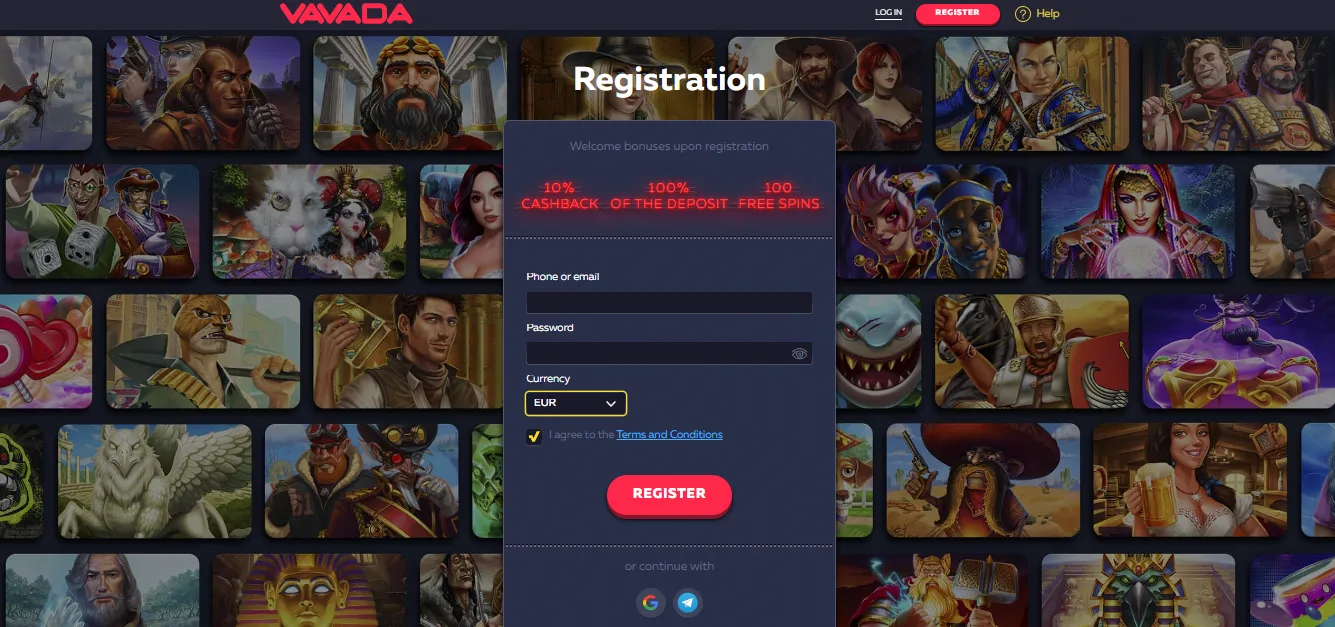Click the REGISTER button in header
The width and height of the screenshot is (1335, 627).
957,13
